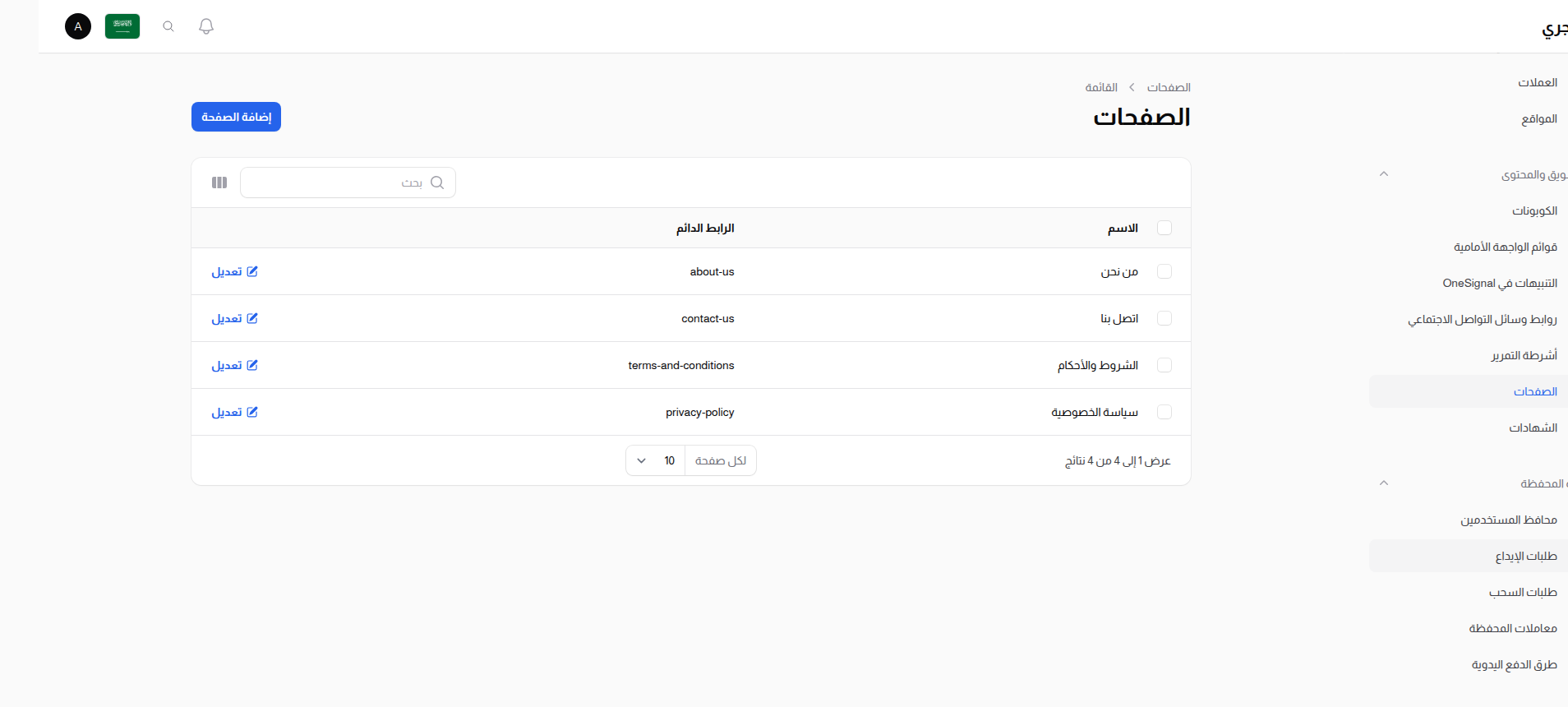
Task: Open الكوبونات in the sidebar
Action: coord(1534,210)
